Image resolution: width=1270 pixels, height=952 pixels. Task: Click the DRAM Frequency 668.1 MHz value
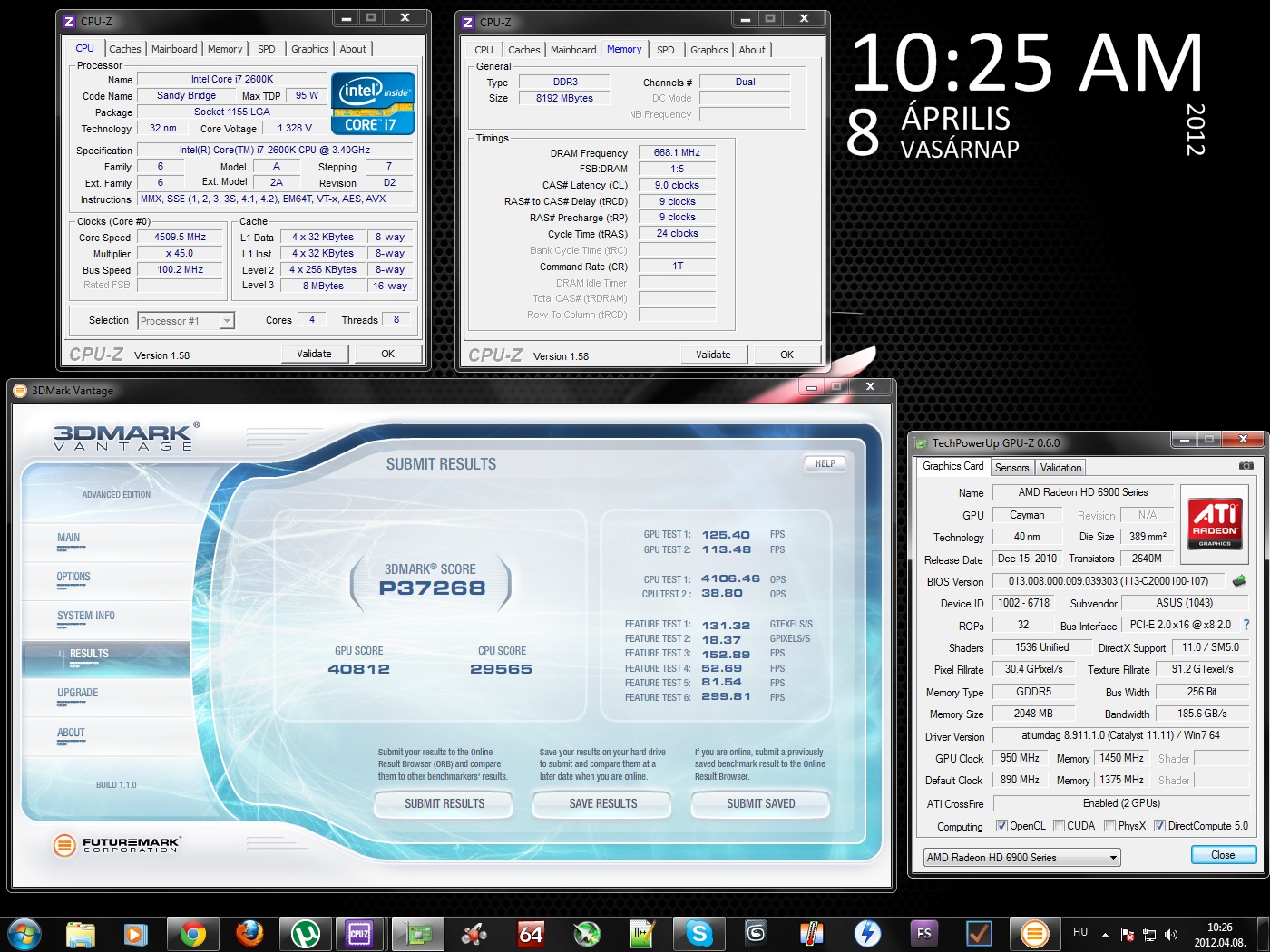pyautogui.click(x=677, y=152)
